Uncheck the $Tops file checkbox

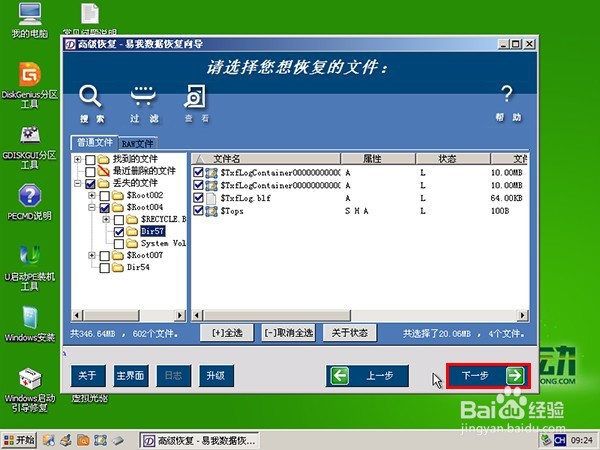coord(198,210)
